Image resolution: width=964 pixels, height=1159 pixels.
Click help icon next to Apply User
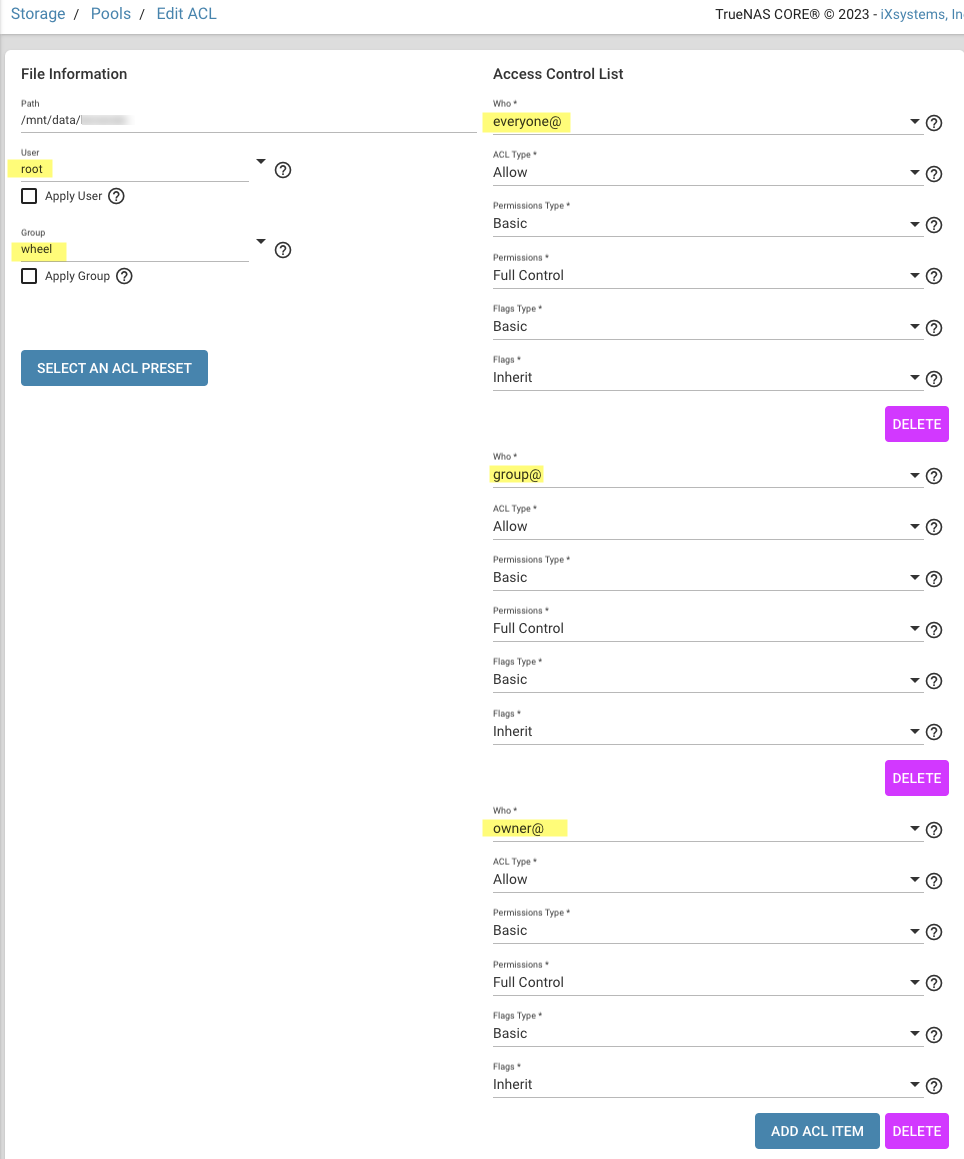pos(116,196)
